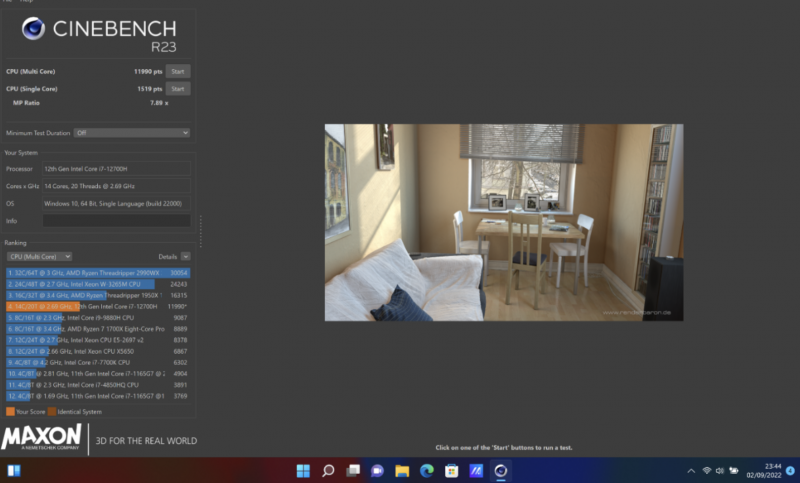The height and width of the screenshot is (483, 800).
Task: Open File Explorer from the taskbar
Action: [402, 470]
